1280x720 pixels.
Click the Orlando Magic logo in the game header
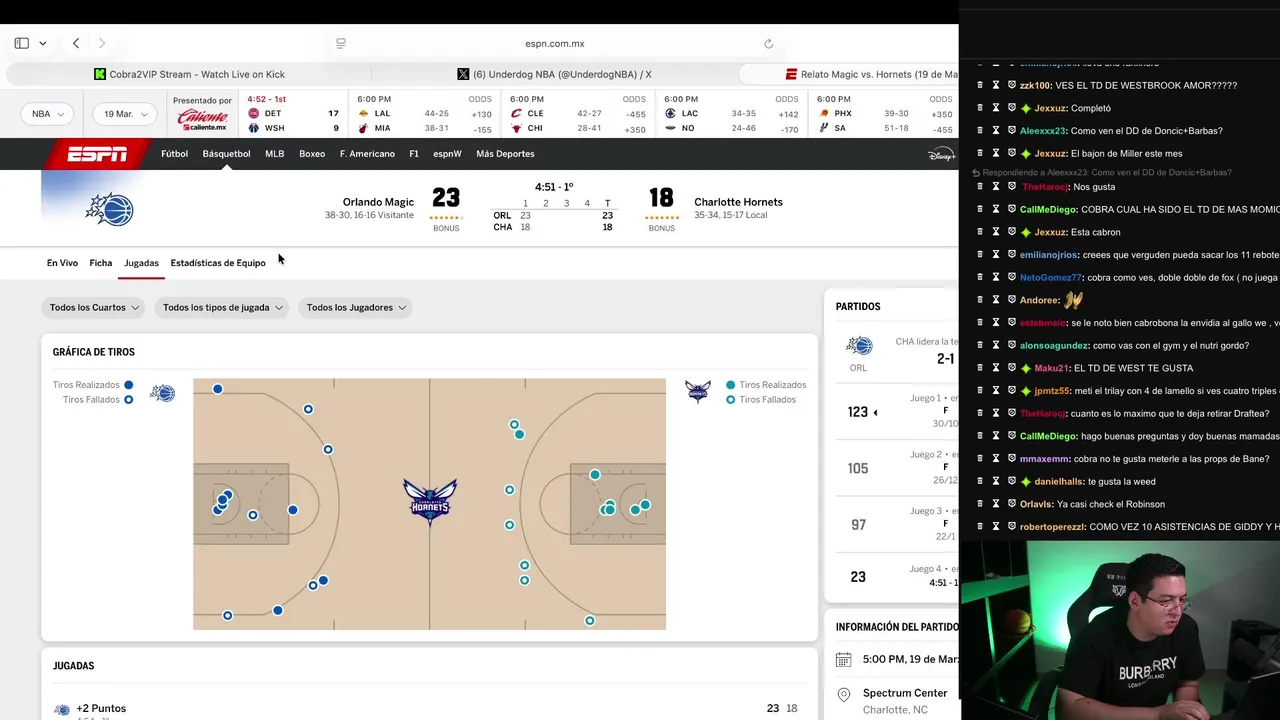click(110, 209)
